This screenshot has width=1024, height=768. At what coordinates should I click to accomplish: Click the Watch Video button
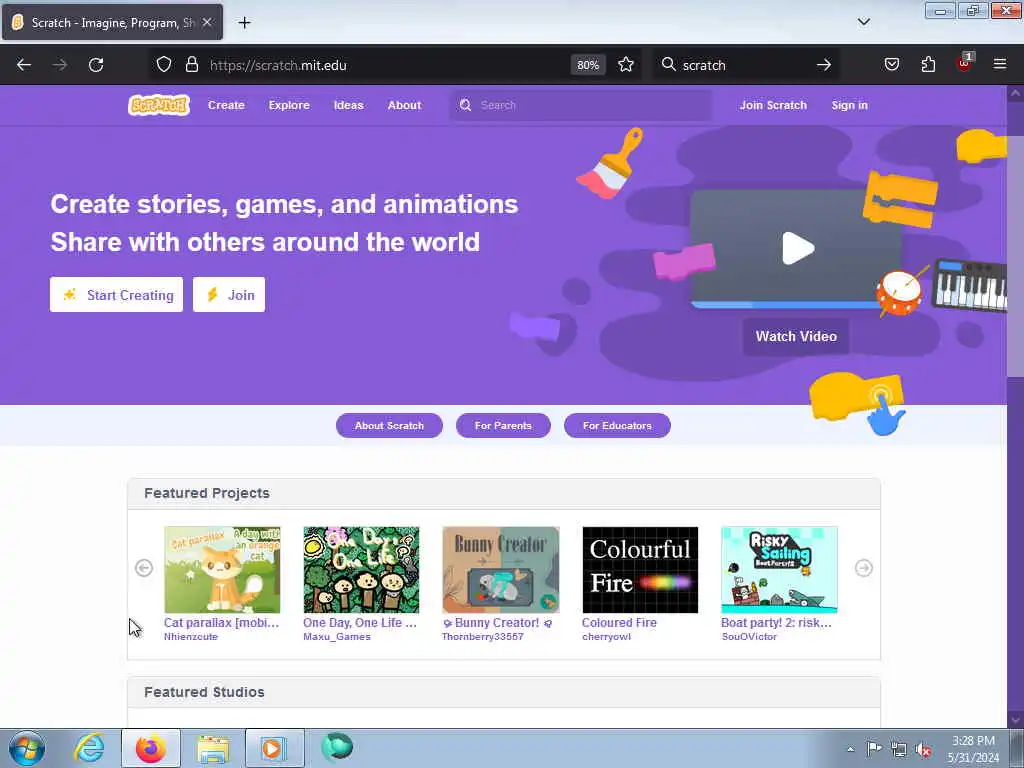click(x=796, y=336)
